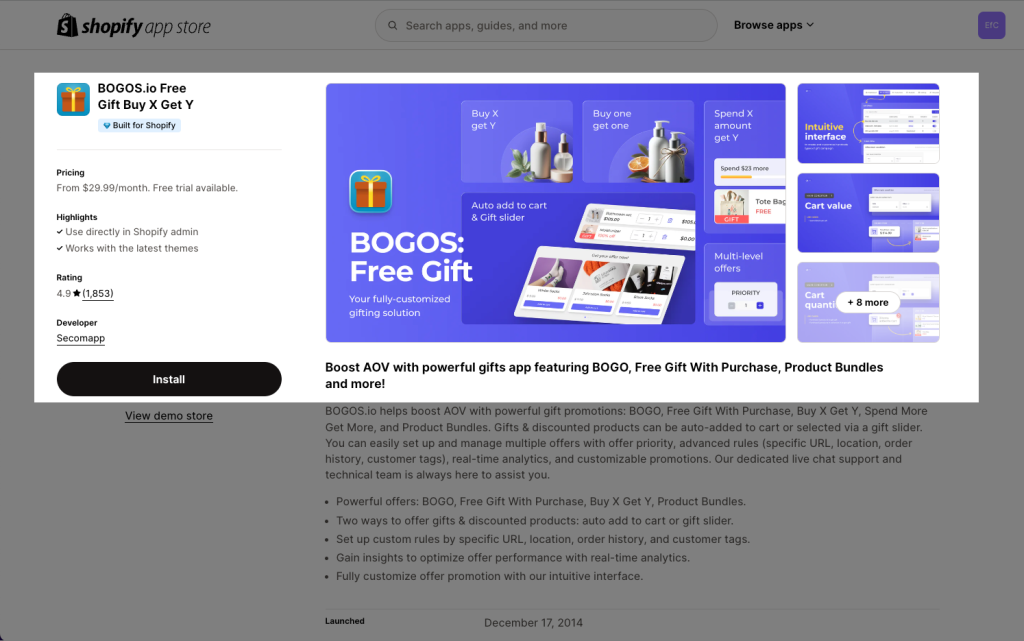Click the search magnifier icon
The image size is (1024, 641).
[392, 25]
